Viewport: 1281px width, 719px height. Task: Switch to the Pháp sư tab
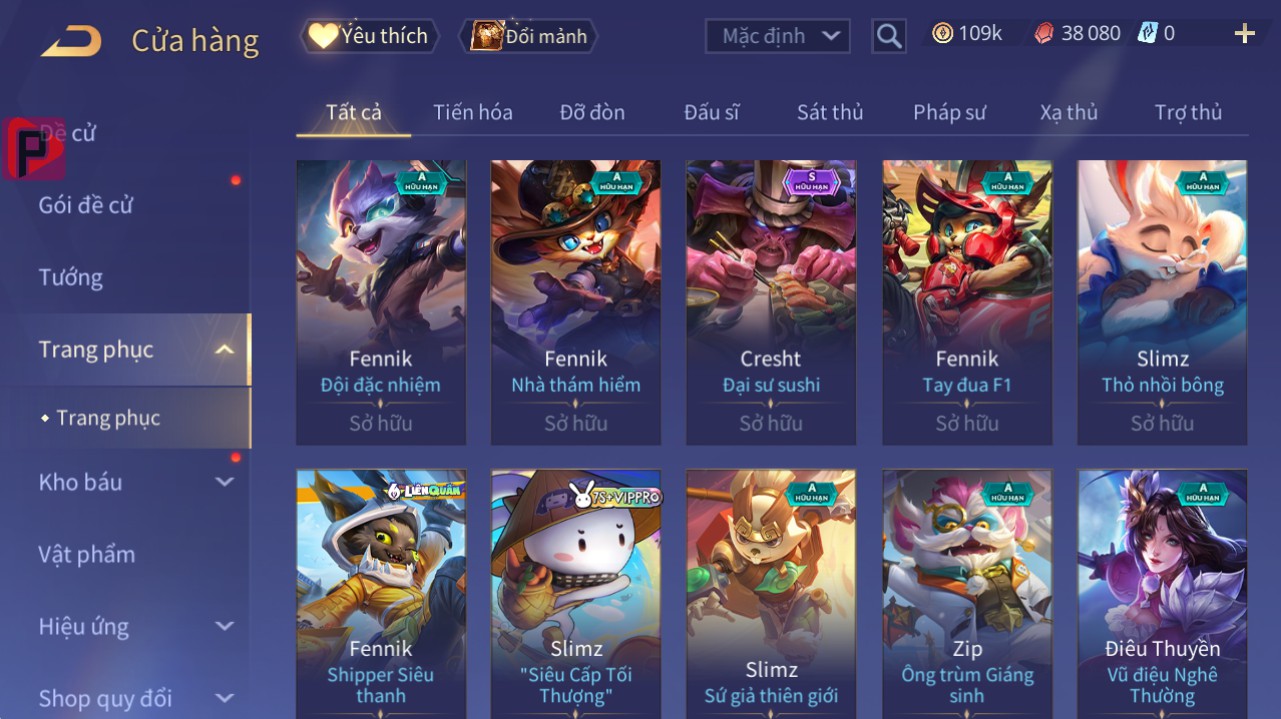[949, 112]
